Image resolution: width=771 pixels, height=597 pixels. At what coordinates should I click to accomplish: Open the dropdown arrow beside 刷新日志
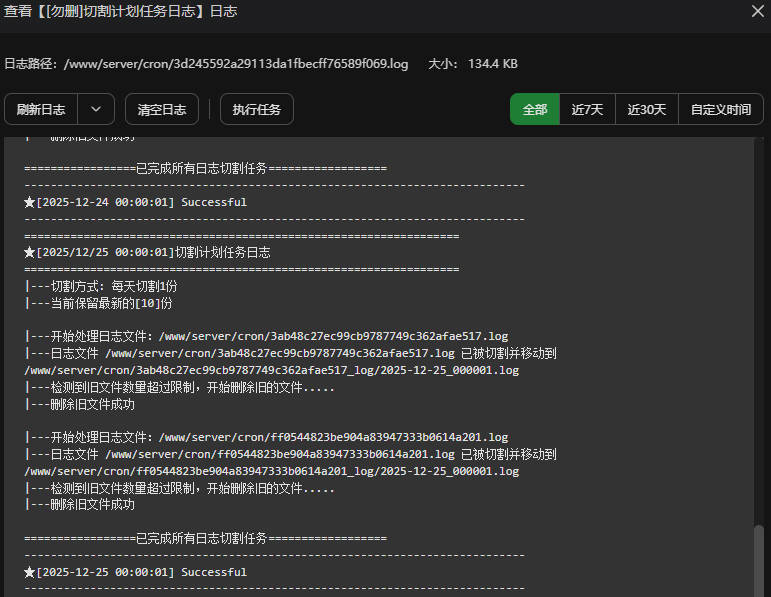pos(96,109)
